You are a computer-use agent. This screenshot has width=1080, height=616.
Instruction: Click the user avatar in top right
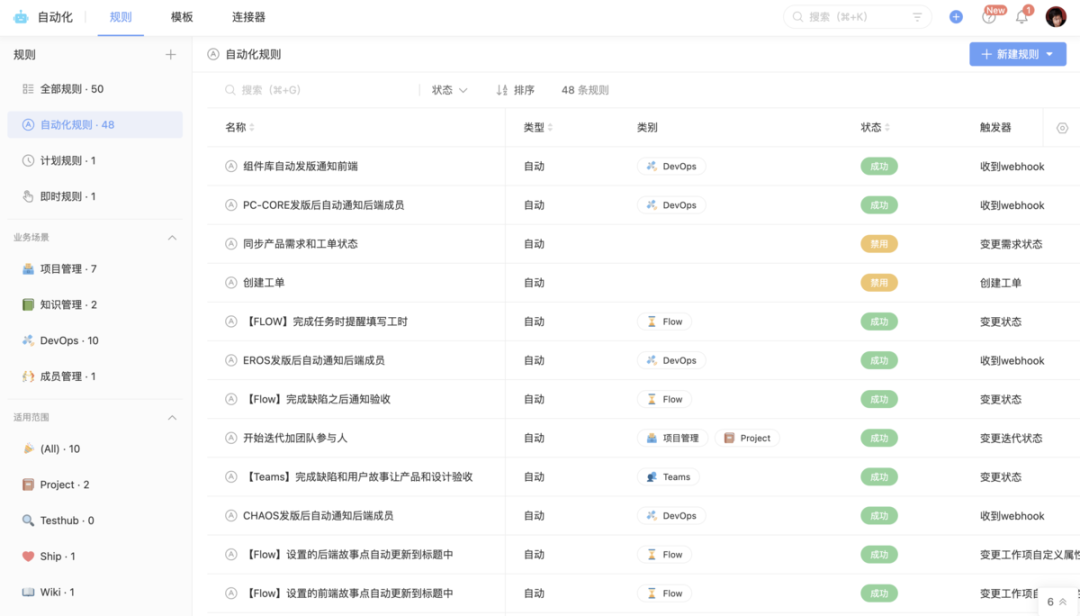point(1056,17)
